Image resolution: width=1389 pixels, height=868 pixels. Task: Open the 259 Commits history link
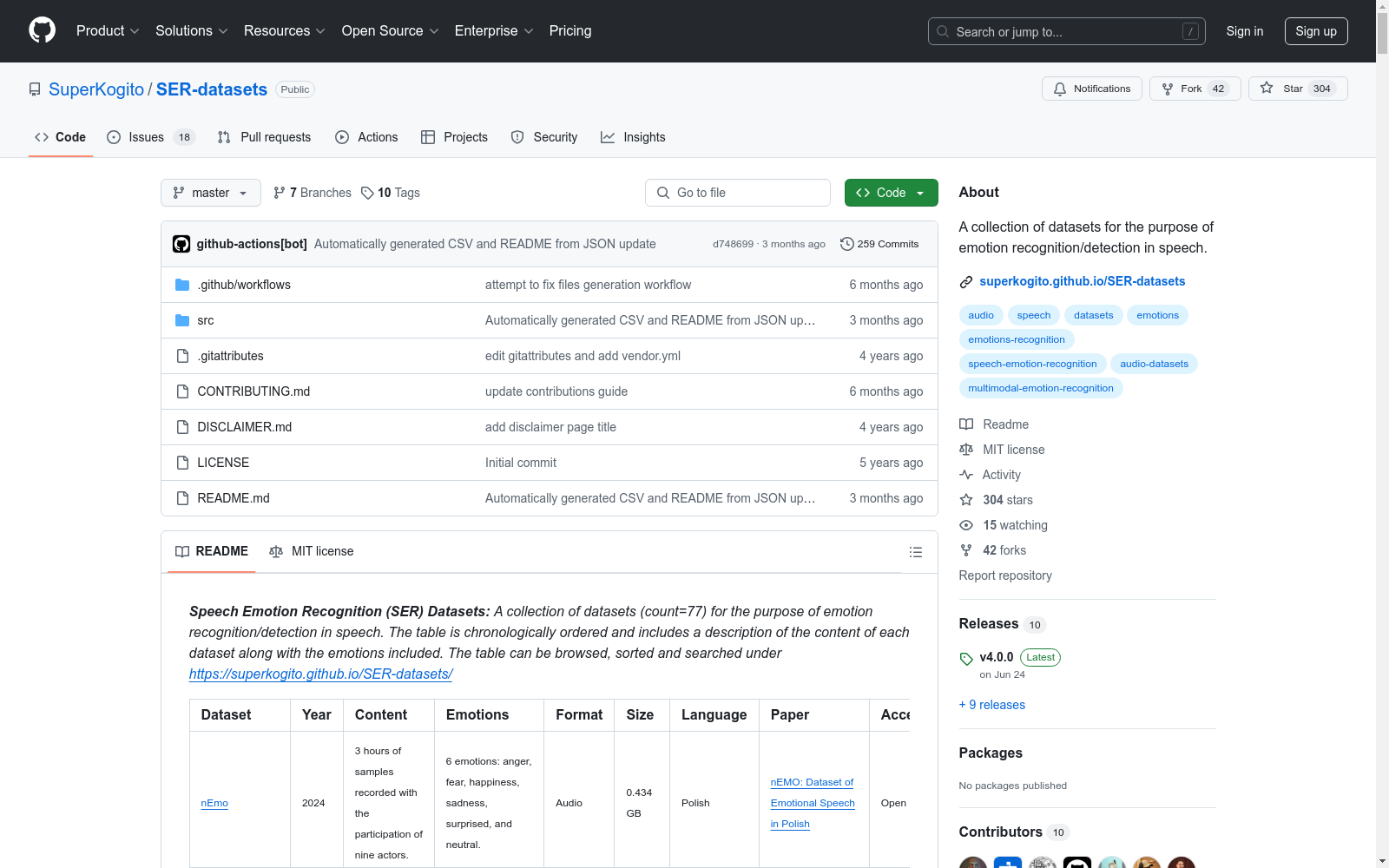pos(879,244)
